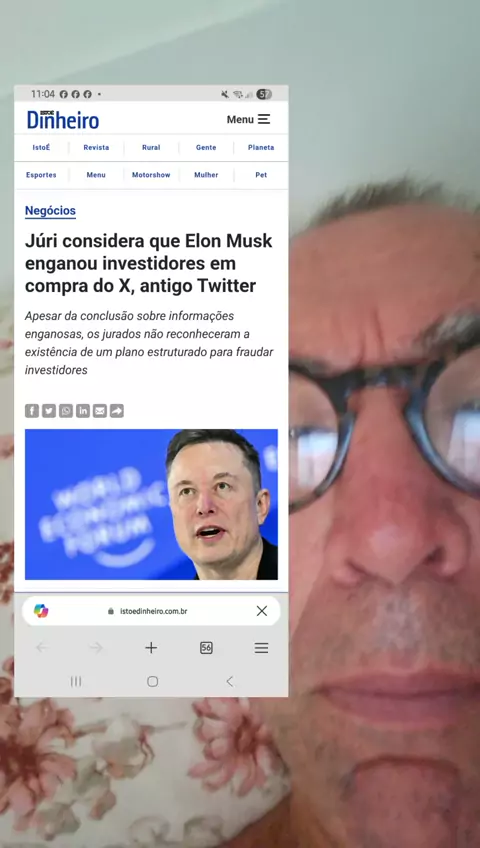Tap the Android home button

tap(152, 681)
